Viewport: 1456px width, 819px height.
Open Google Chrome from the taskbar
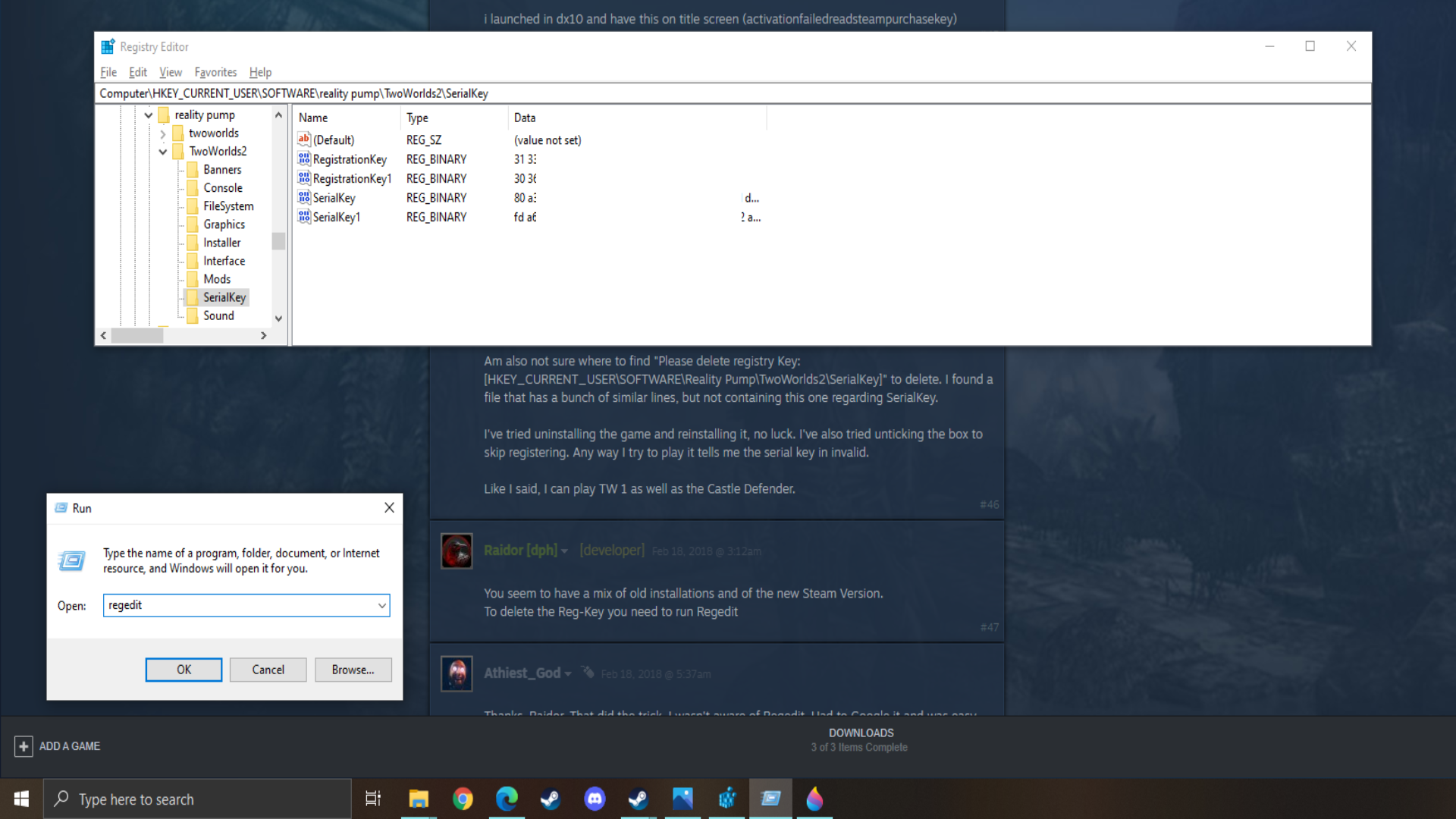[463, 799]
